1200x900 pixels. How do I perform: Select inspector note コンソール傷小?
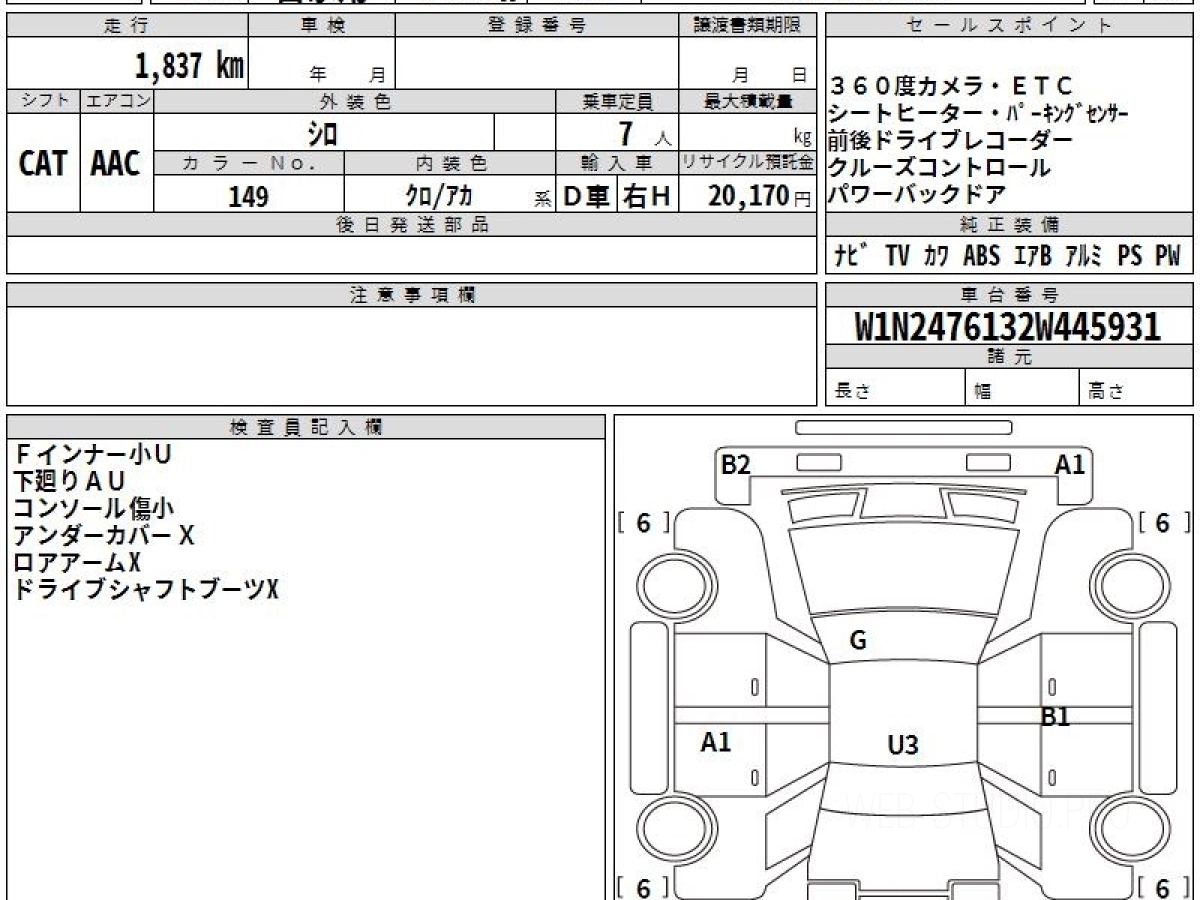92,508
